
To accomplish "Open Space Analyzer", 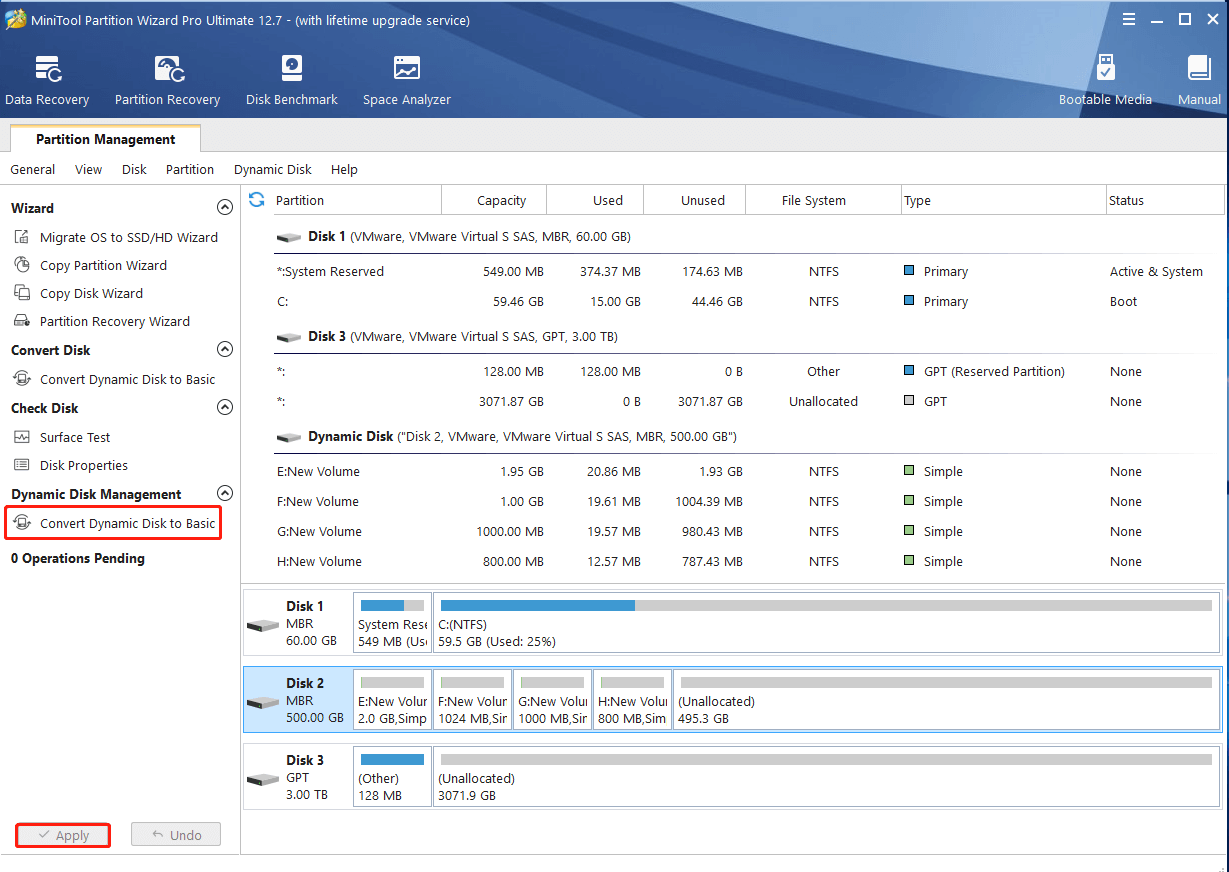I will [x=406, y=81].
